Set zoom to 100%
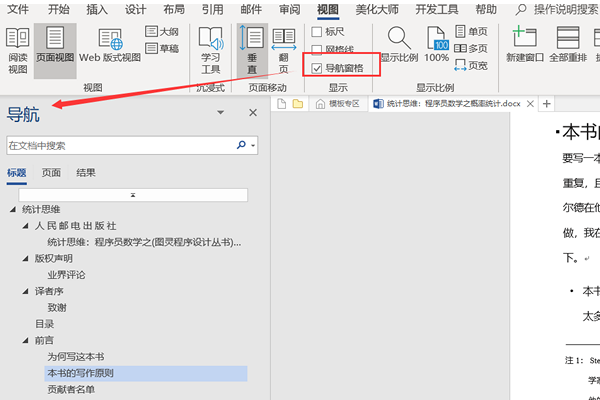Viewport: 600px width, 400px height. coord(437,45)
